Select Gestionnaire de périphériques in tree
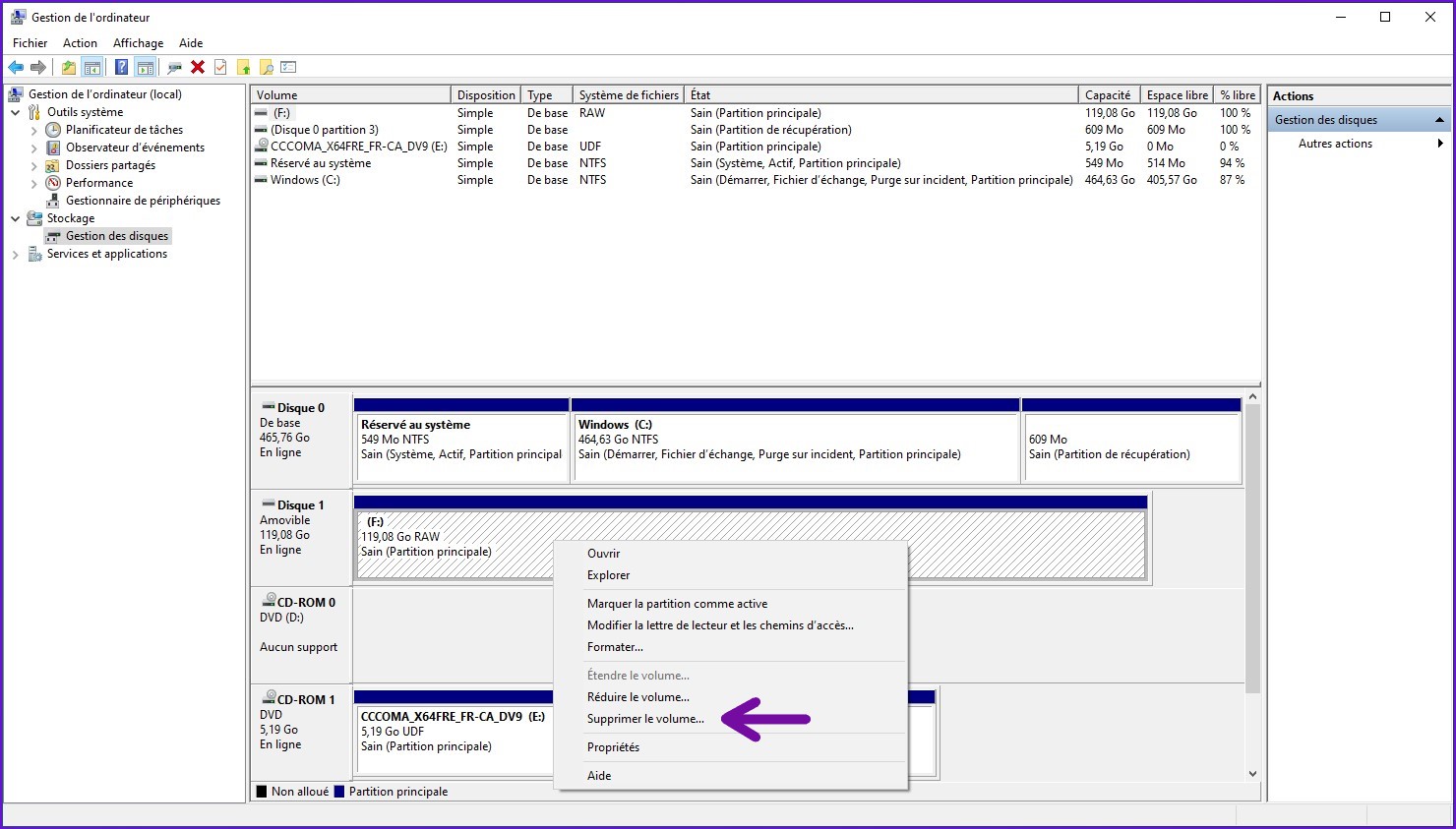This screenshot has width=1456, height=829. 143,201
